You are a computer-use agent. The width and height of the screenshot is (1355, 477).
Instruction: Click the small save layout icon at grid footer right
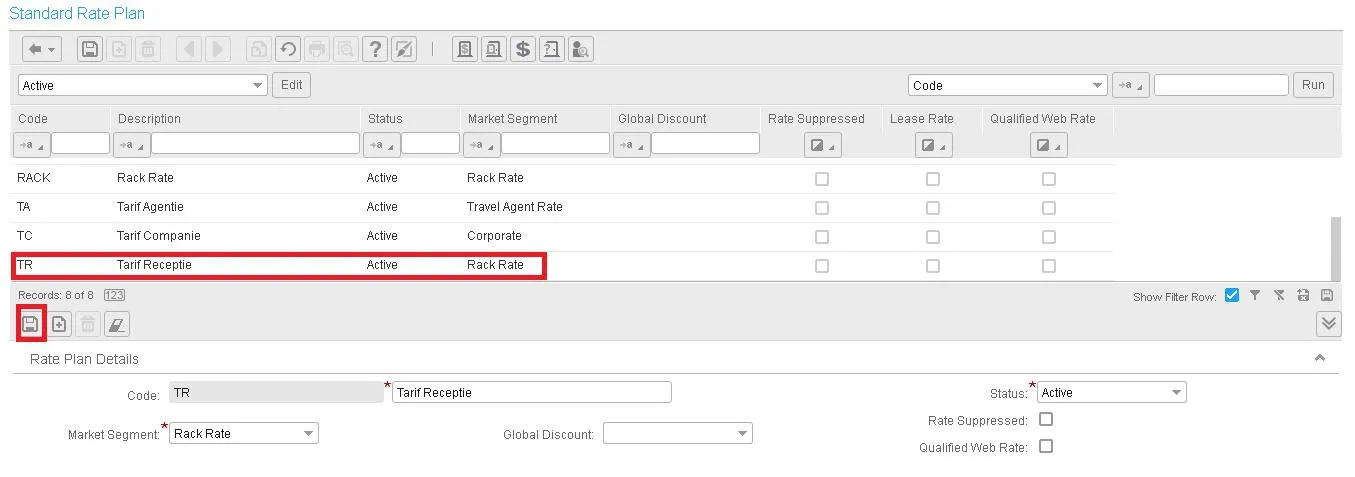(1327, 296)
